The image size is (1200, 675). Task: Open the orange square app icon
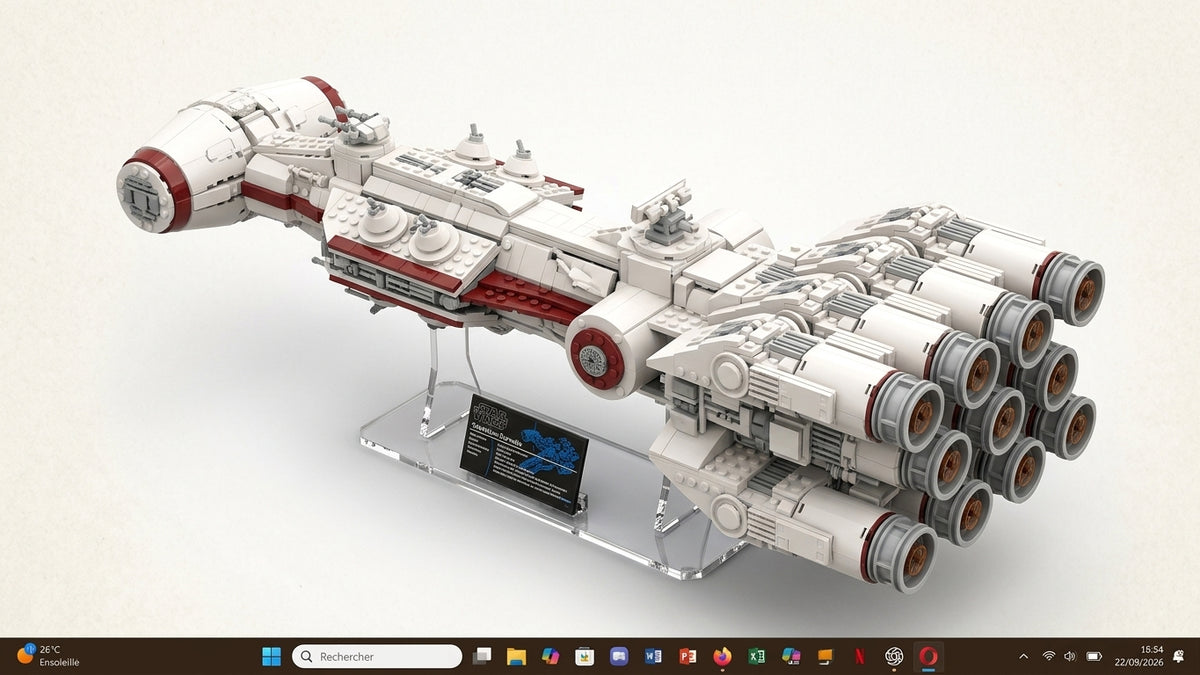pos(825,656)
